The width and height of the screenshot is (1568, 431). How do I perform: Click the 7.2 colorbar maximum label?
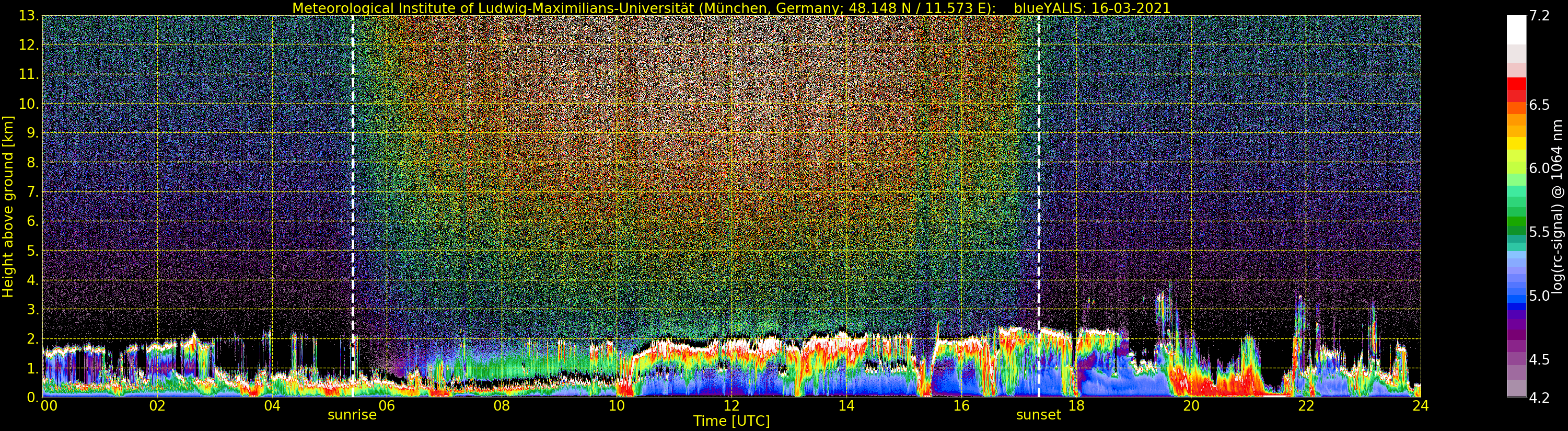pos(1539,16)
